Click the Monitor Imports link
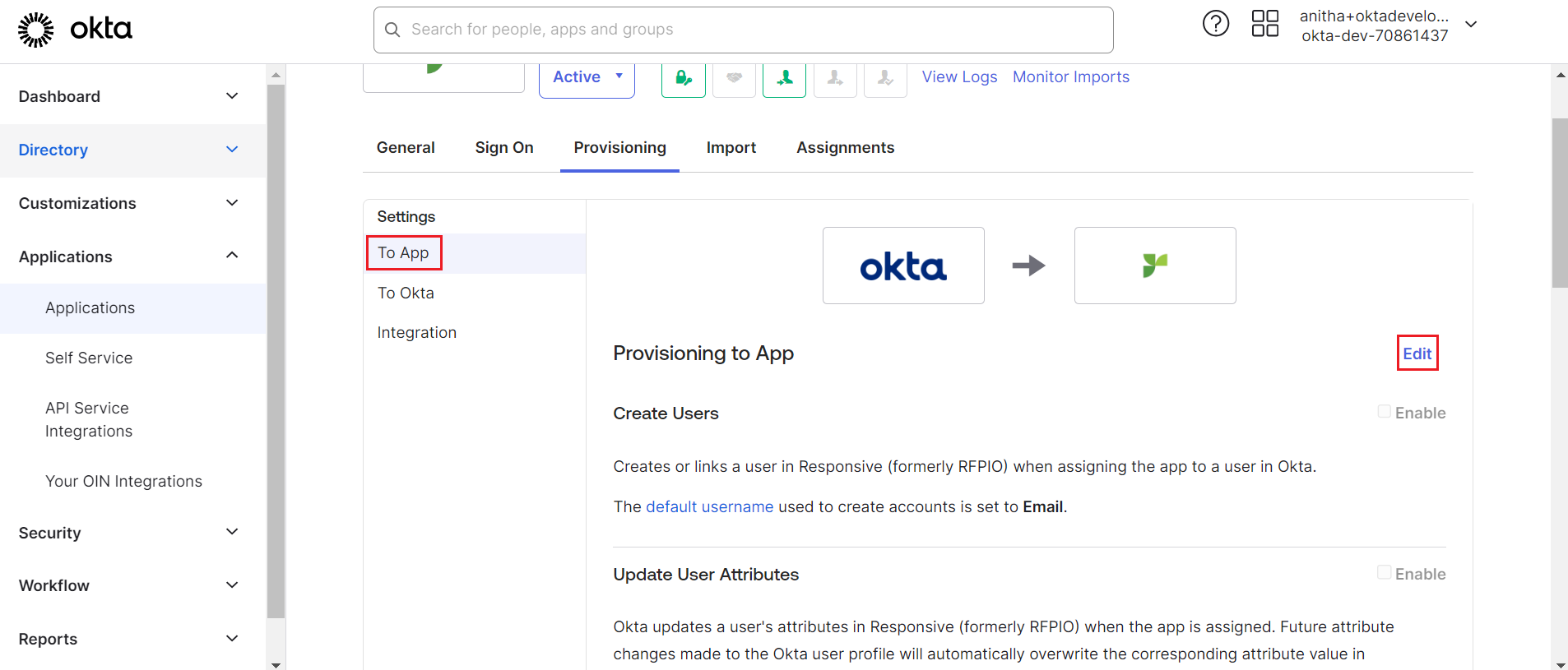Image resolution: width=1568 pixels, height=670 pixels. pos(1071,76)
